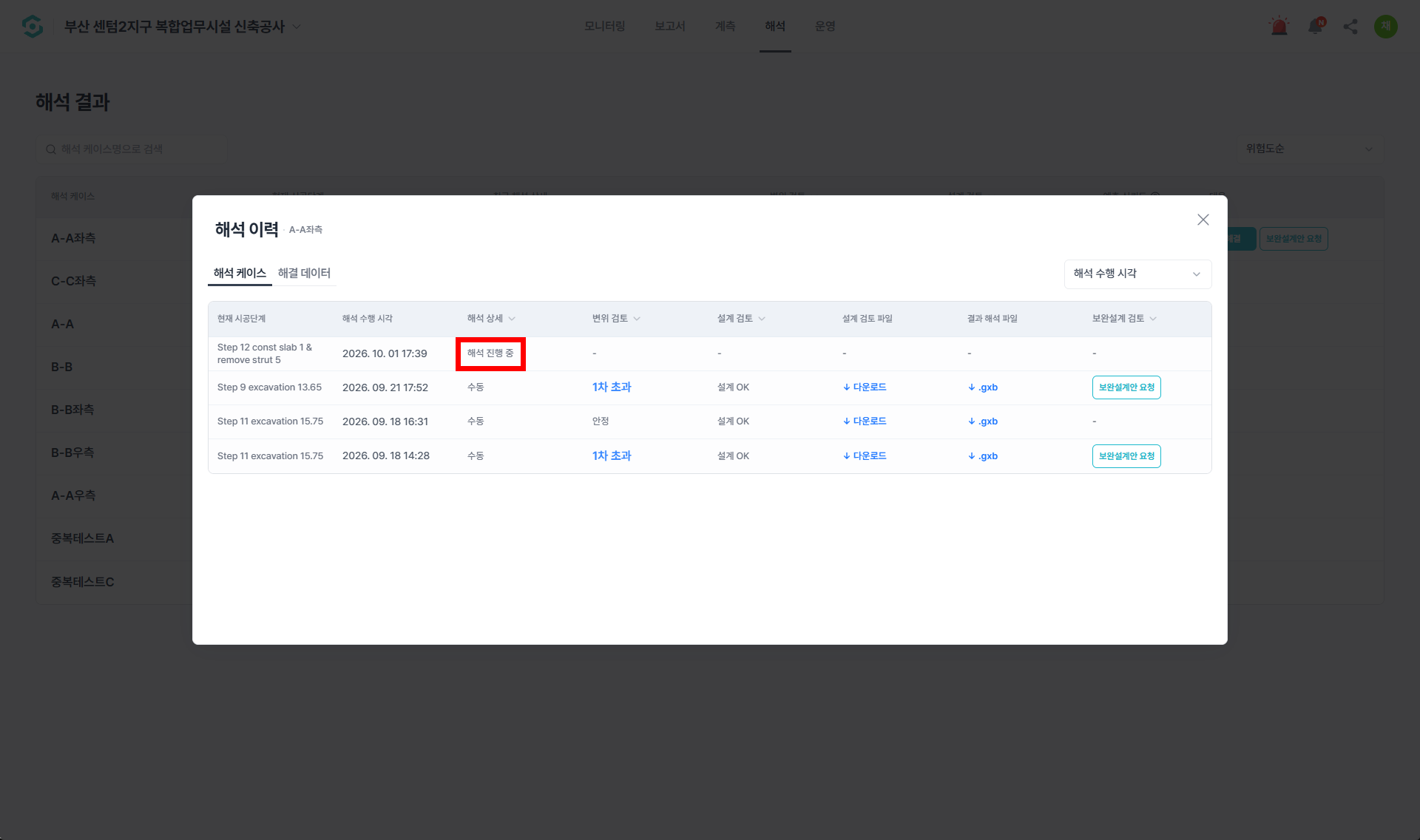This screenshot has height=840, width=1420.
Task: Download .gxb file for 14:28 row
Action: (x=983, y=456)
